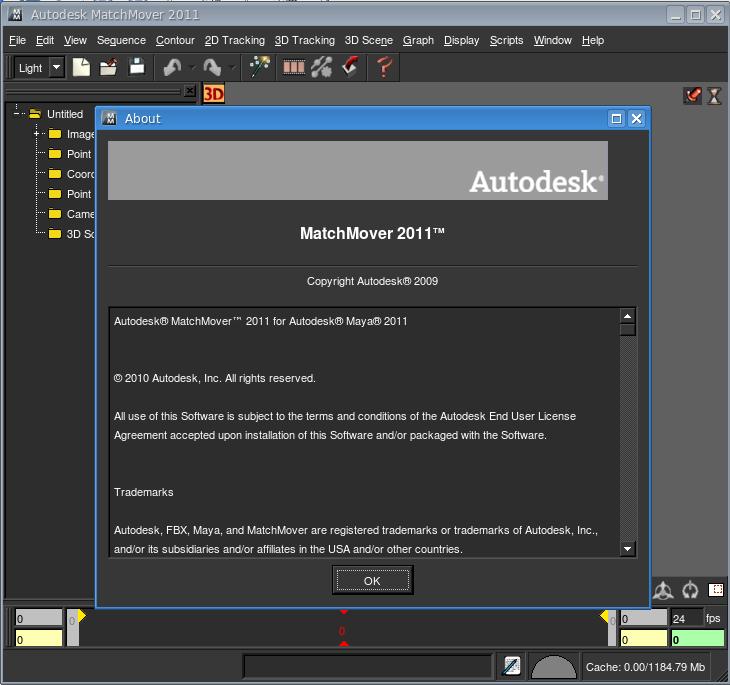Click the Undo arrow icon
Viewport: 730px width, 685px height.
click(173, 68)
